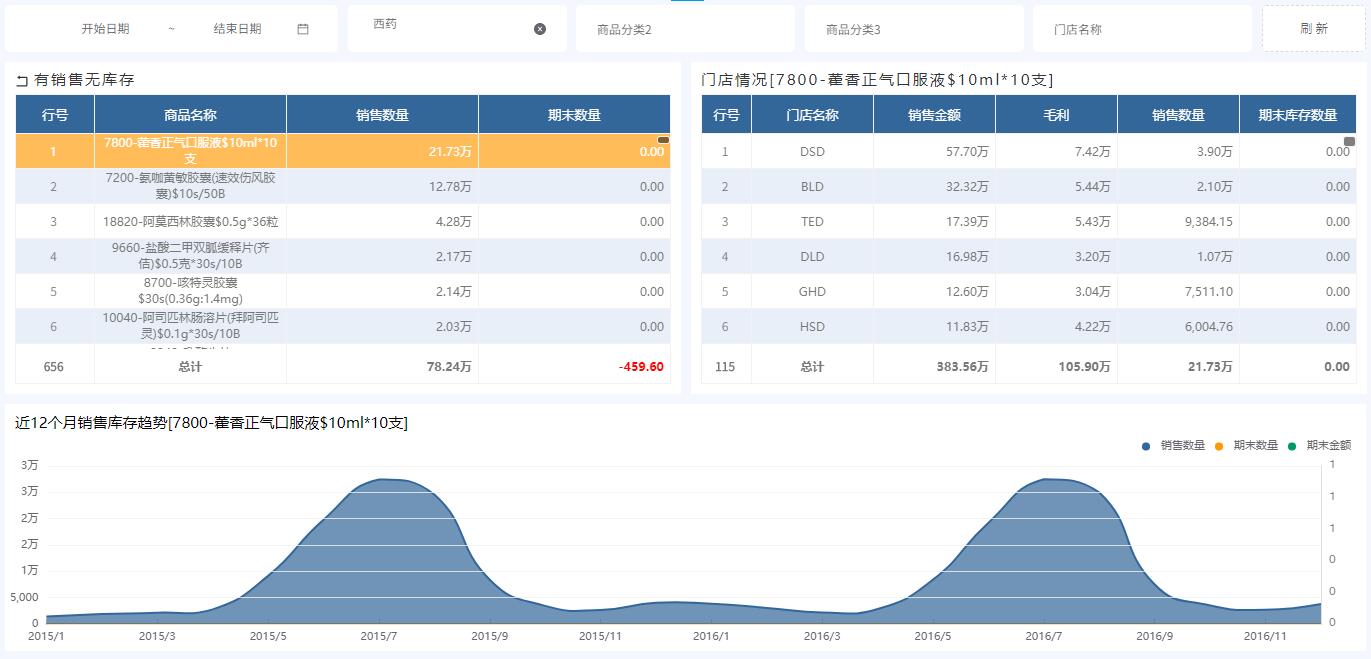Image resolution: width=1371 pixels, height=659 pixels.
Task: Click the green 期末金额 color dot
Action: pos(1292,446)
